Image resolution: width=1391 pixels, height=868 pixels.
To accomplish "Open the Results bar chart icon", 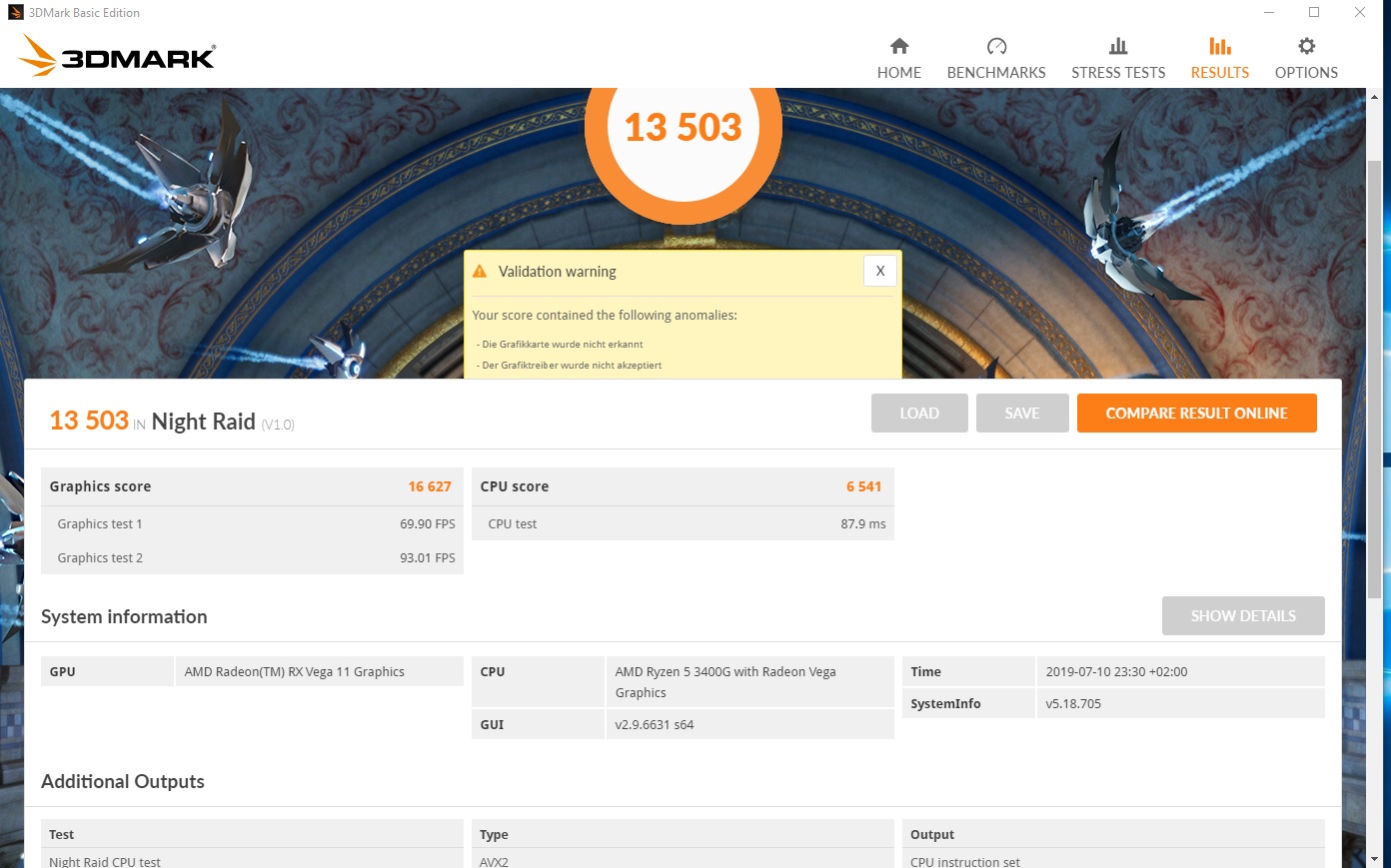I will tap(1220, 46).
